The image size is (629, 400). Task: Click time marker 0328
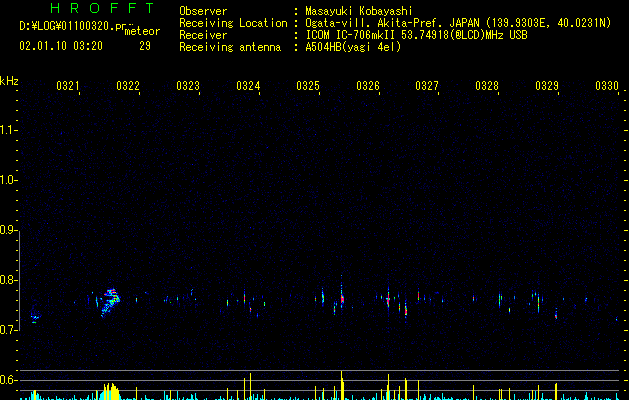pyautogui.click(x=487, y=86)
